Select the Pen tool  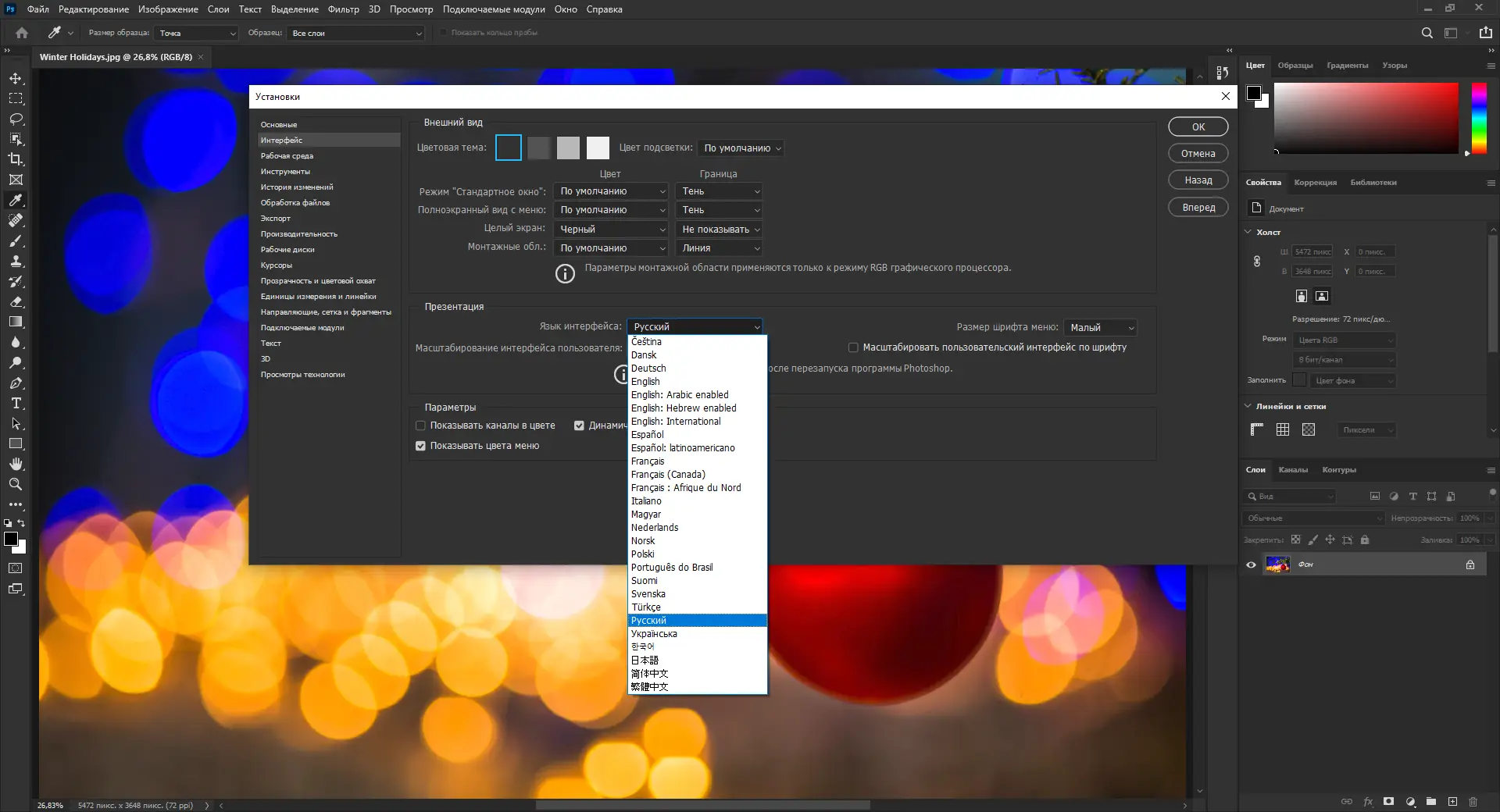point(16,383)
